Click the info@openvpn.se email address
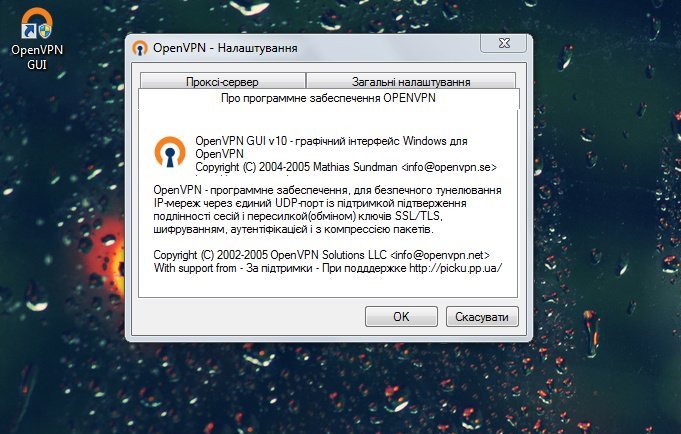The image size is (681, 434). (x=449, y=167)
